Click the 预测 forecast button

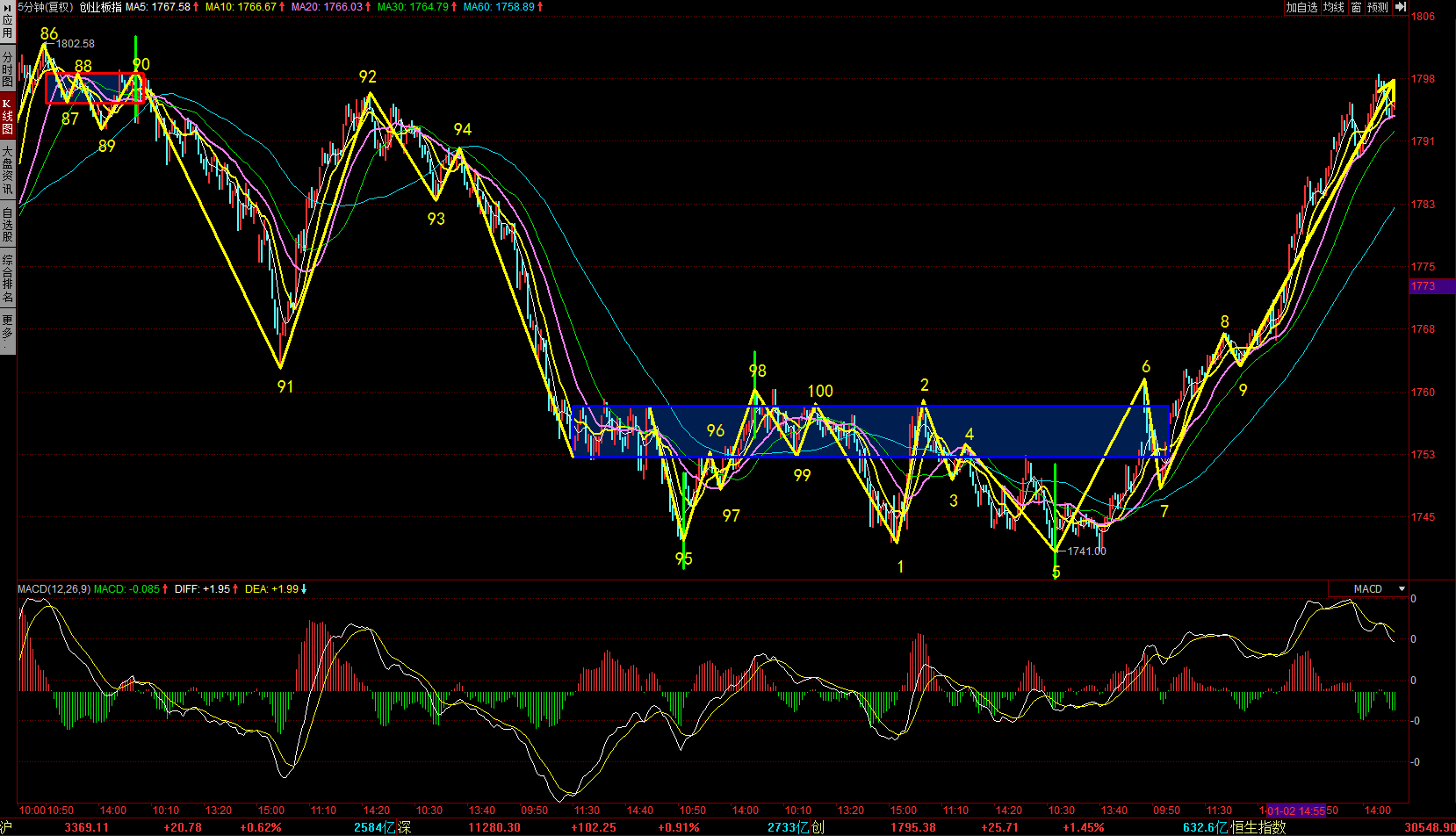click(x=1378, y=7)
